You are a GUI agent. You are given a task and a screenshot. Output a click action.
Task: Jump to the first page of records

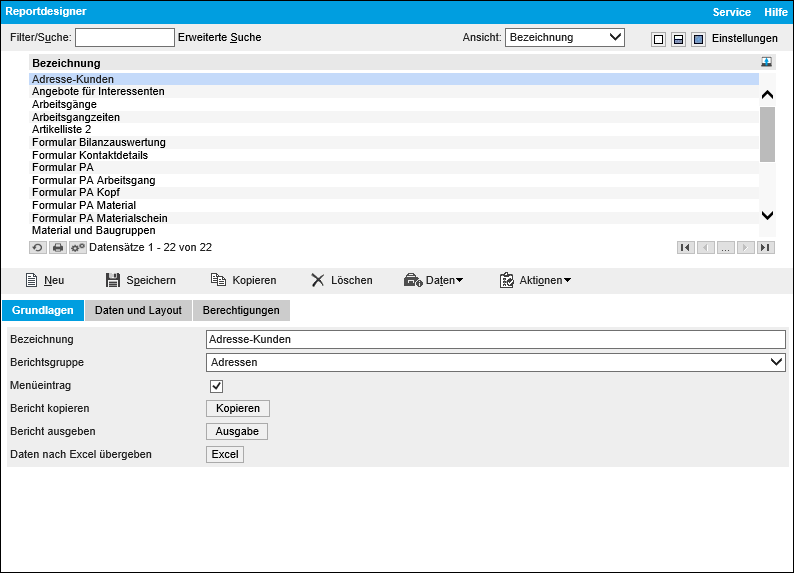tap(686, 248)
